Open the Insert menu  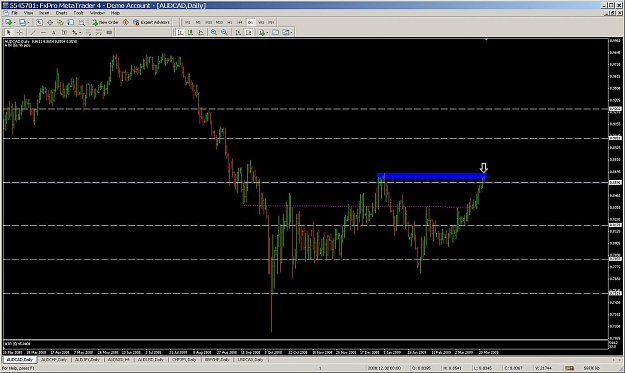[44, 13]
